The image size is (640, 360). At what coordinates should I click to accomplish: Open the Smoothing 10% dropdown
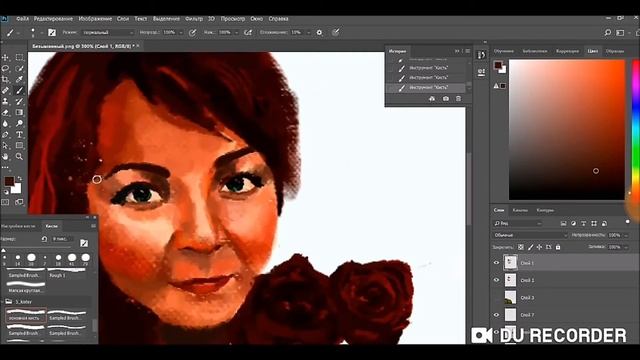coord(308,32)
